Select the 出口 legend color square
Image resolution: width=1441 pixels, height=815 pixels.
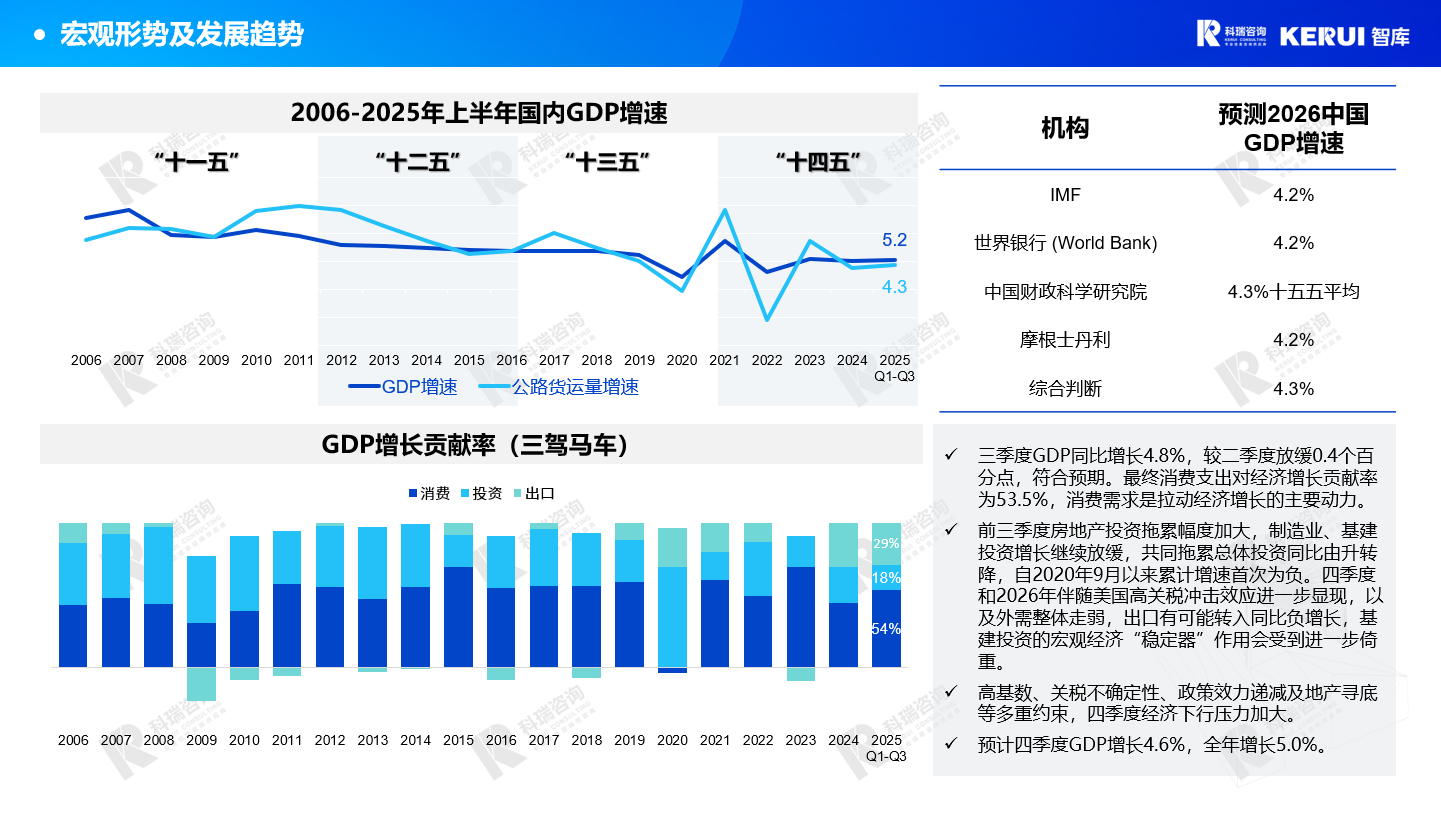coord(517,494)
